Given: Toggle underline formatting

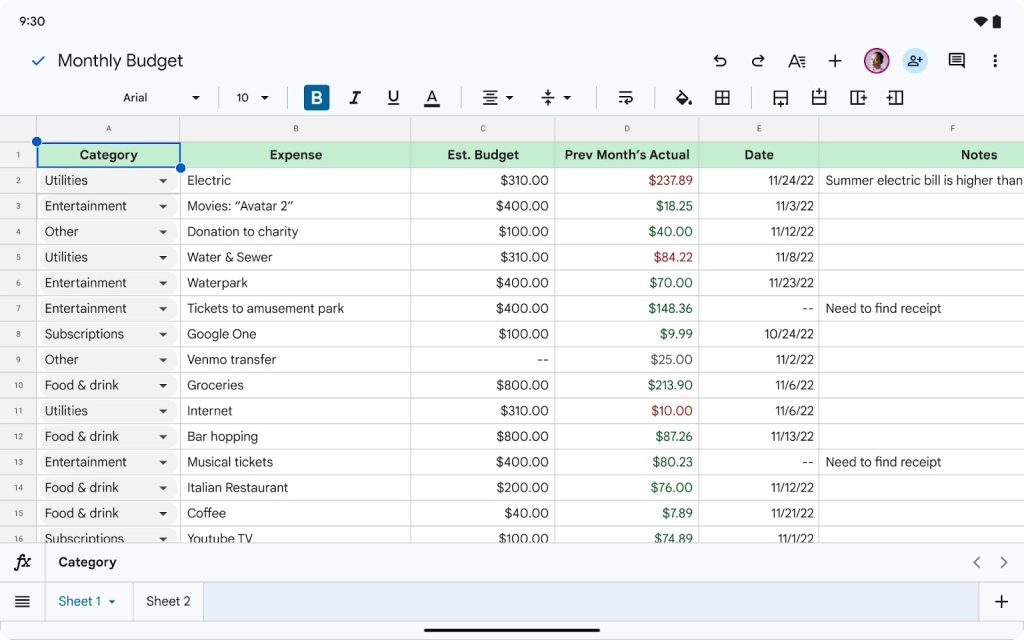Looking at the screenshot, I should click(393, 98).
